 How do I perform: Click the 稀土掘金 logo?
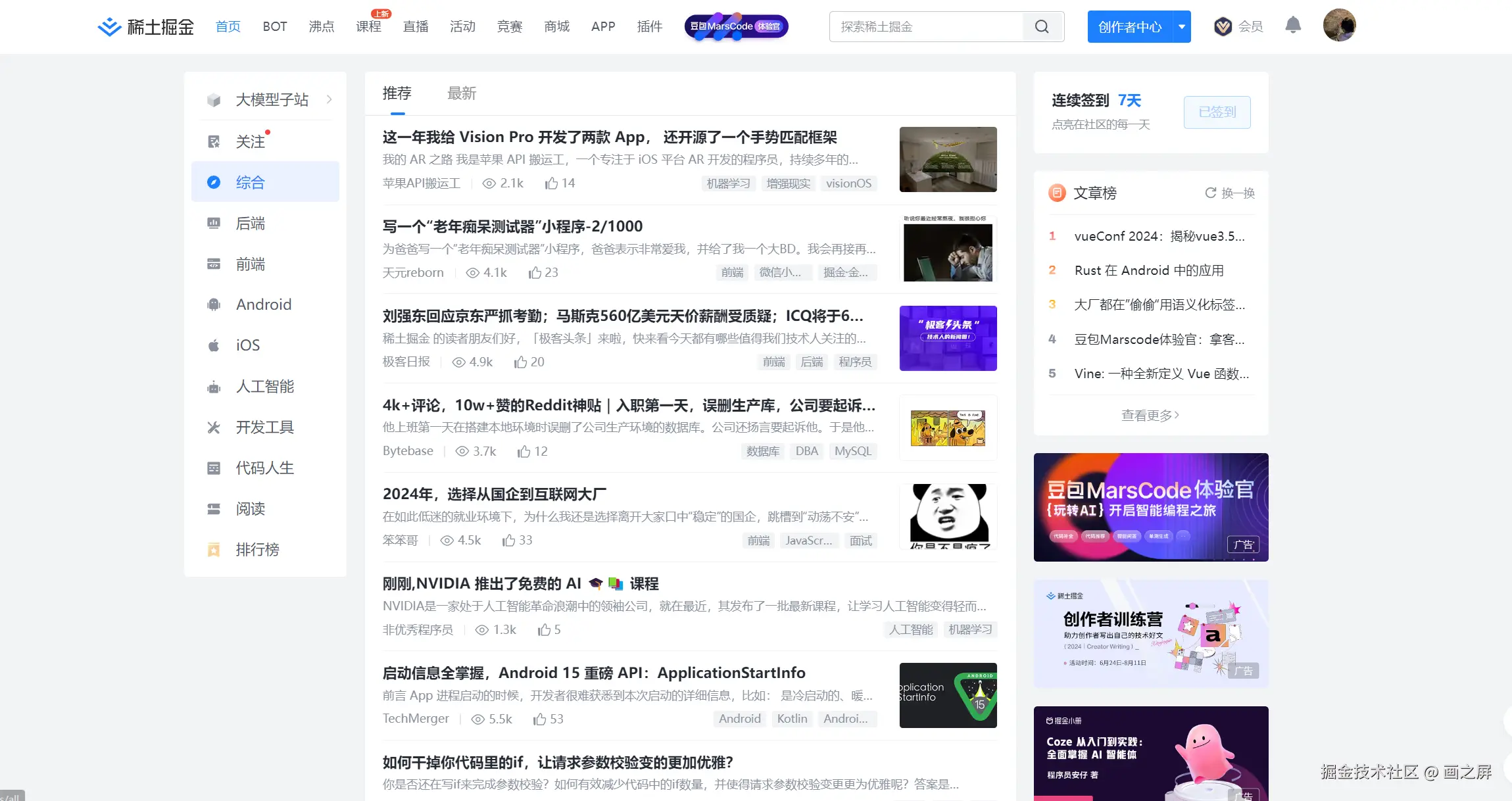tap(146, 27)
